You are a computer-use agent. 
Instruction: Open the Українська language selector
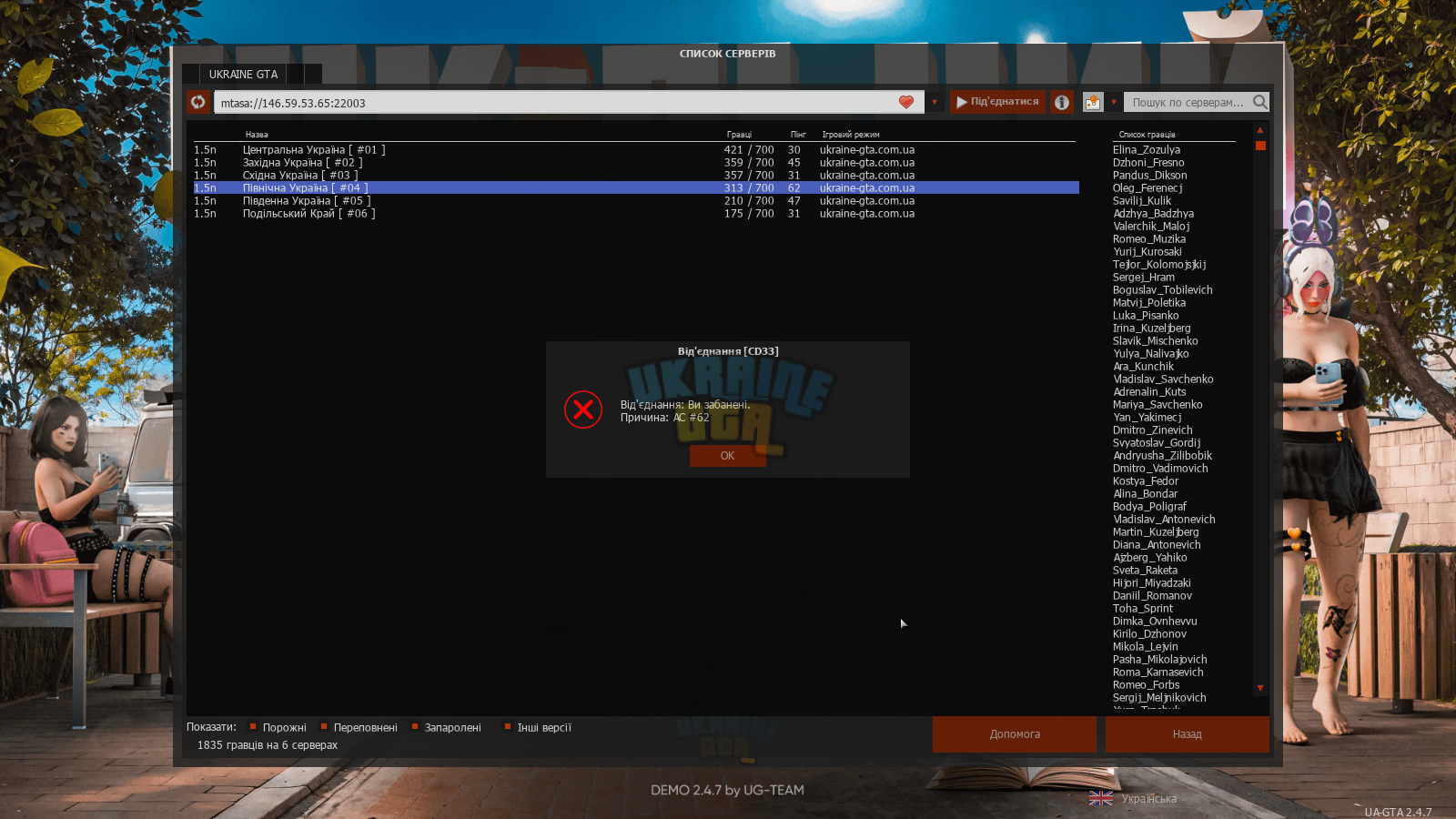click(1149, 799)
